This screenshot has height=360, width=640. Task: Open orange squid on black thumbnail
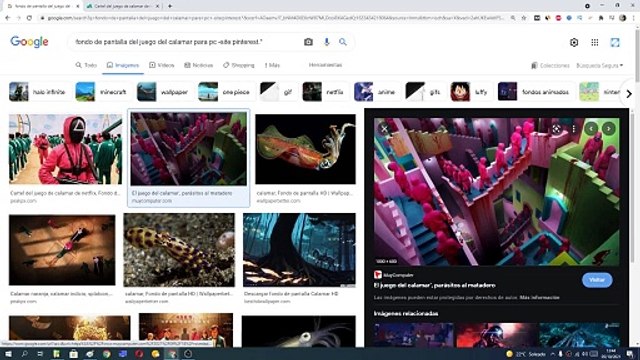305,149
